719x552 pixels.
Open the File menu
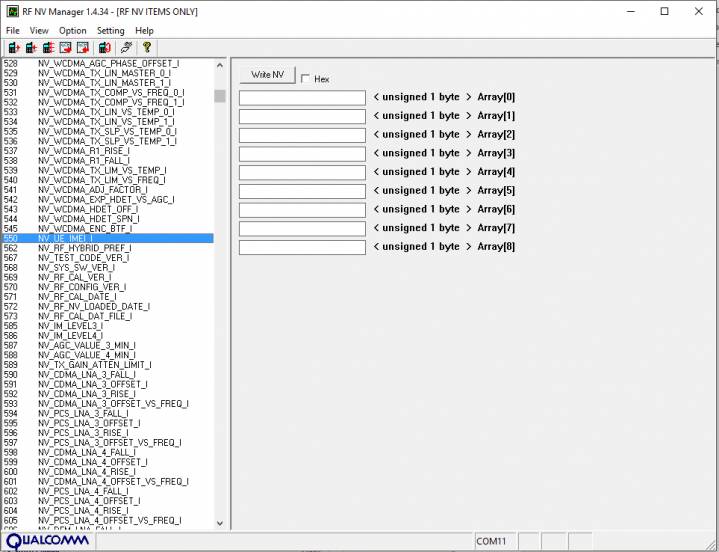coord(13,31)
